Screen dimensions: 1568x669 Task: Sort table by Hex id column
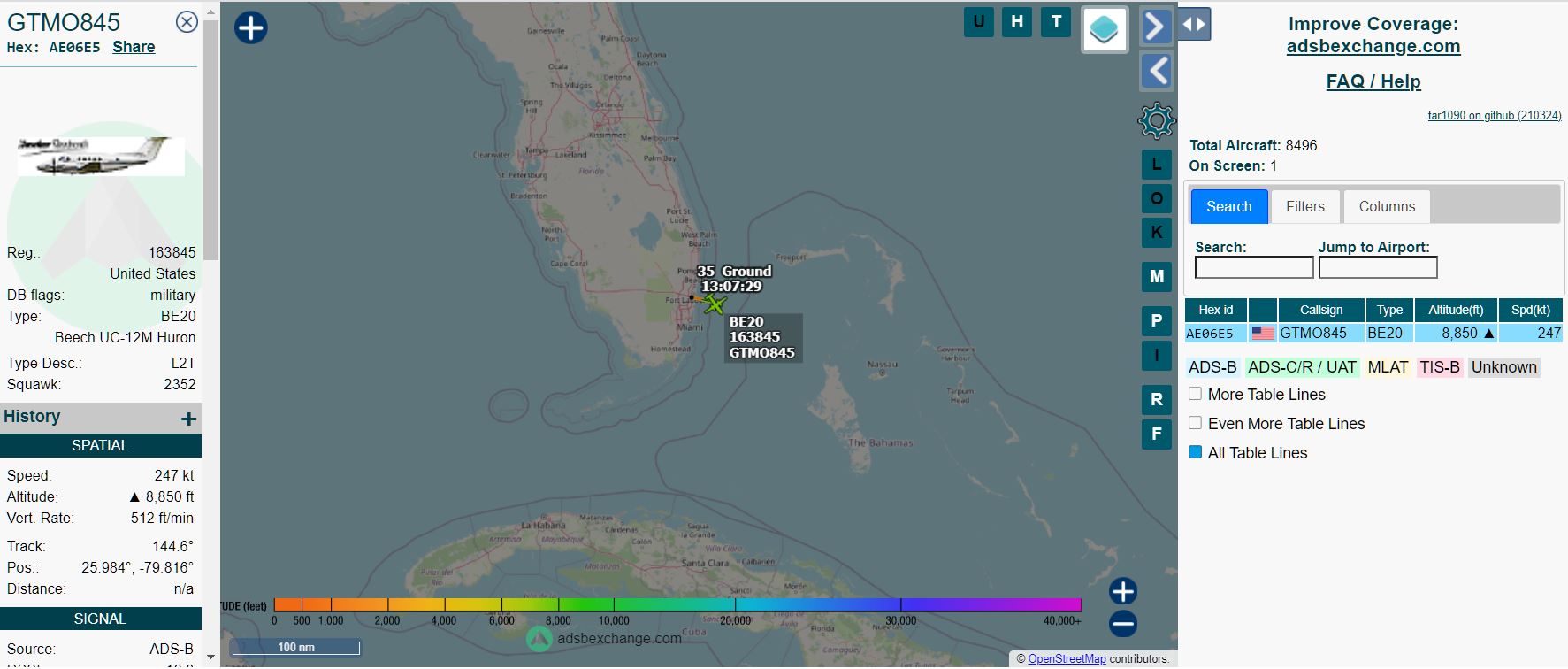coord(1215,310)
